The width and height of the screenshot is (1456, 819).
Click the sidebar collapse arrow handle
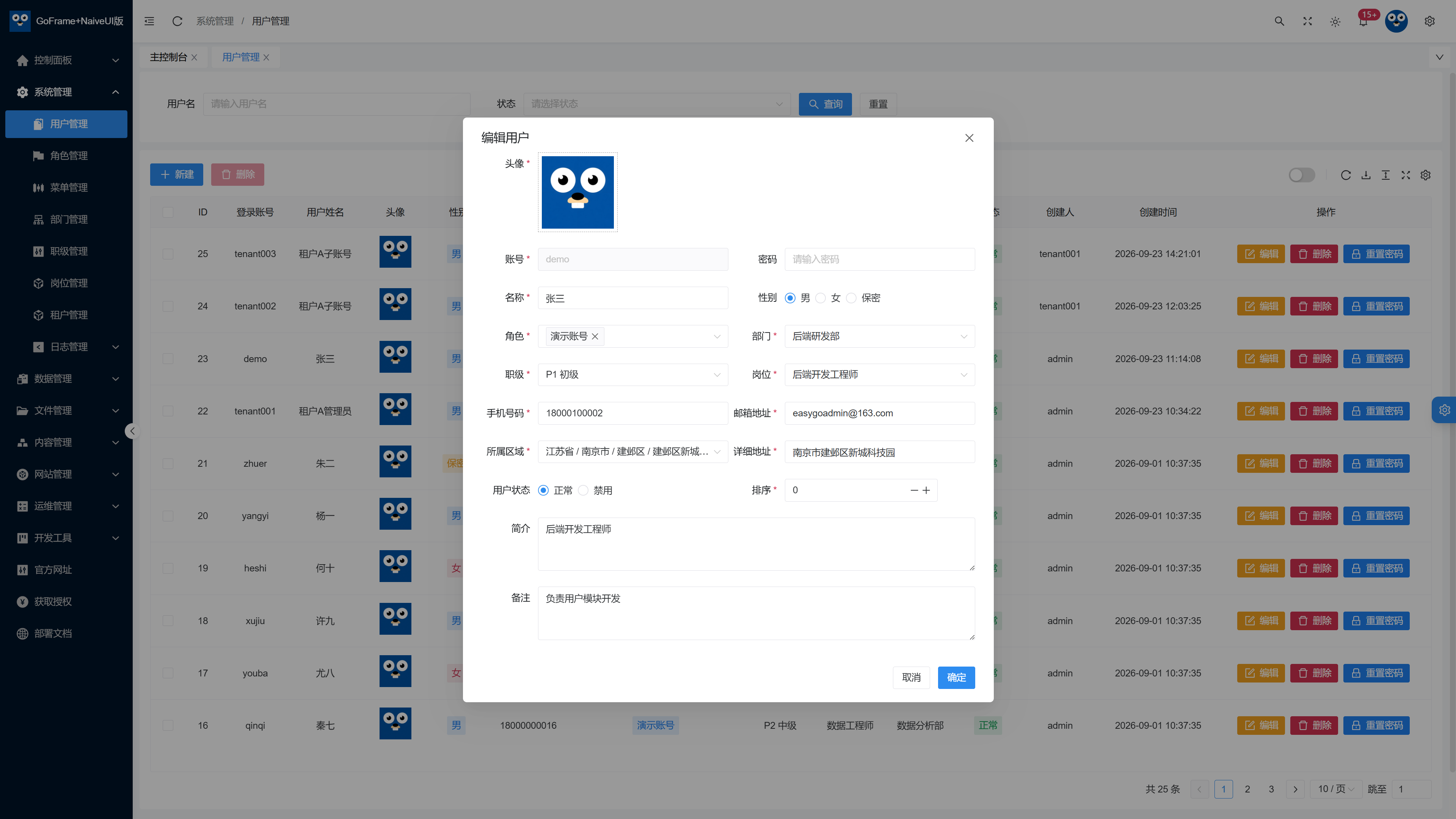coord(132,431)
